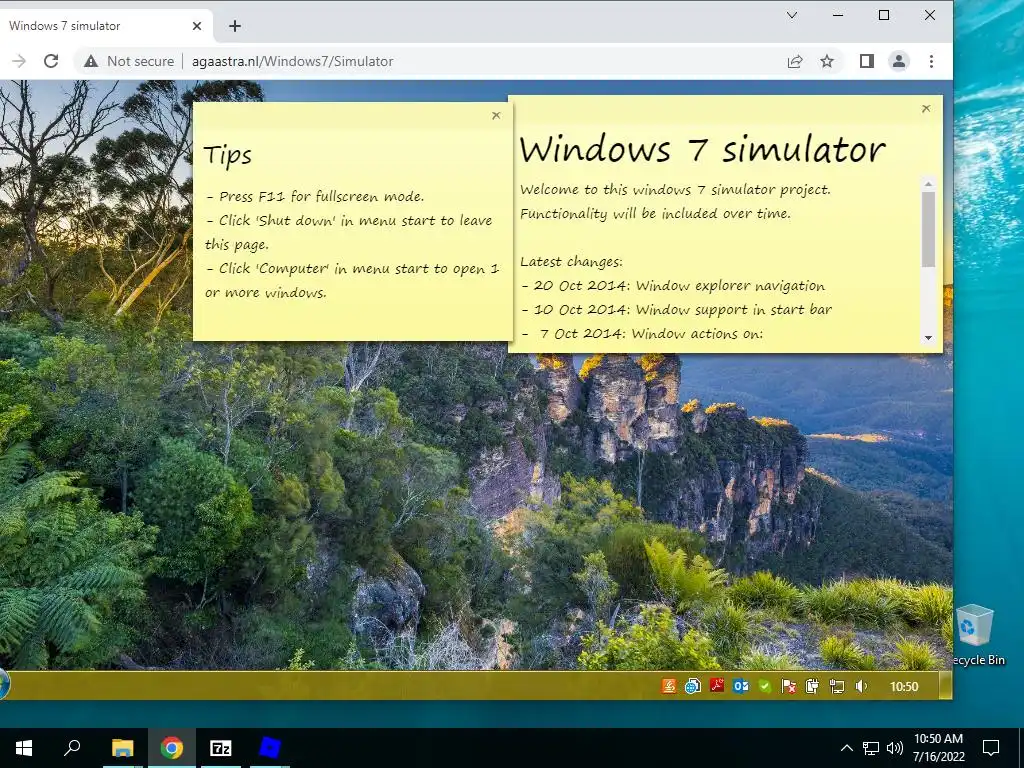Open a new Chrome tab

pyautogui.click(x=235, y=26)
